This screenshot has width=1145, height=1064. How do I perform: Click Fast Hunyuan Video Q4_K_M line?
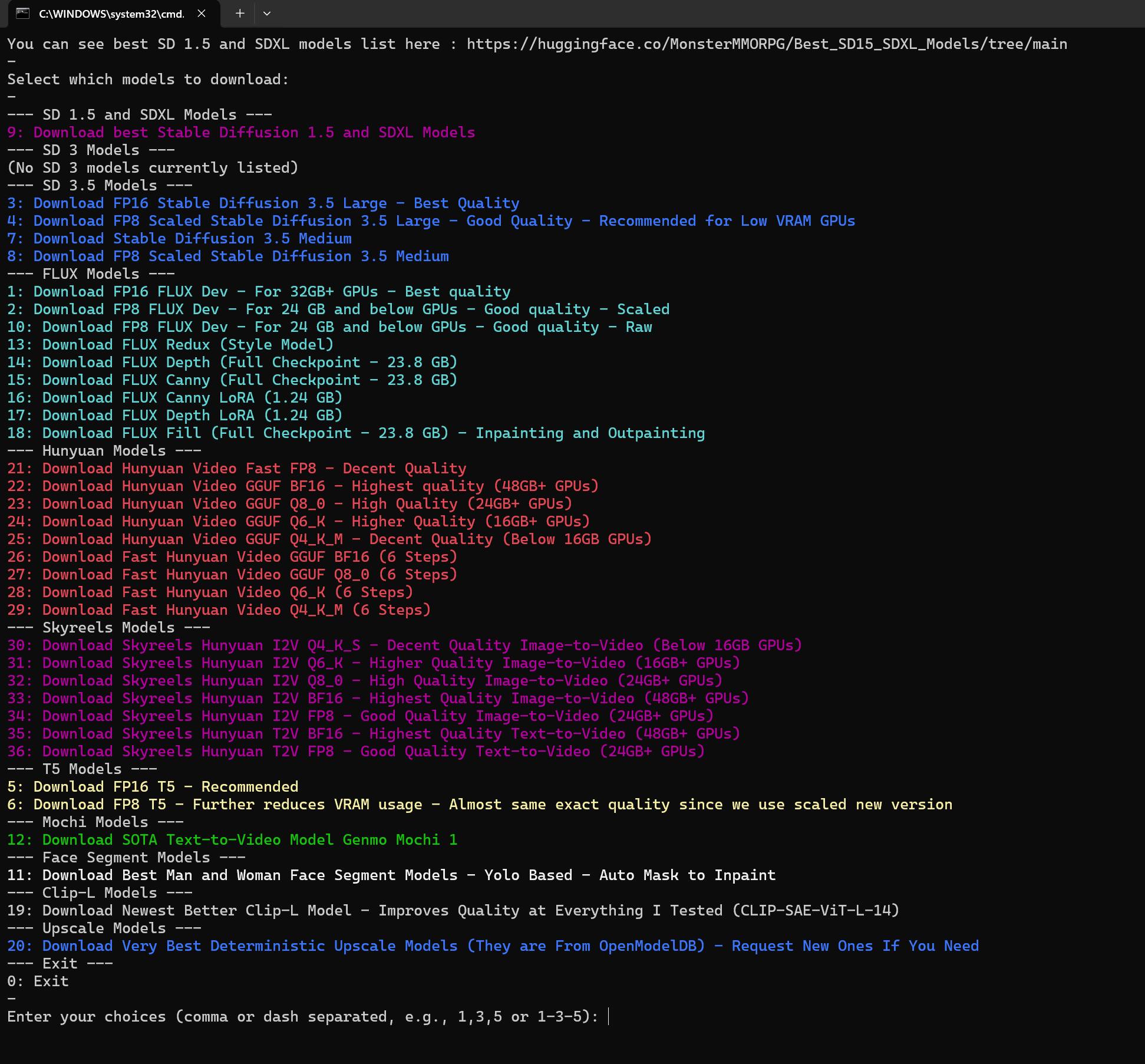point(219,610)
